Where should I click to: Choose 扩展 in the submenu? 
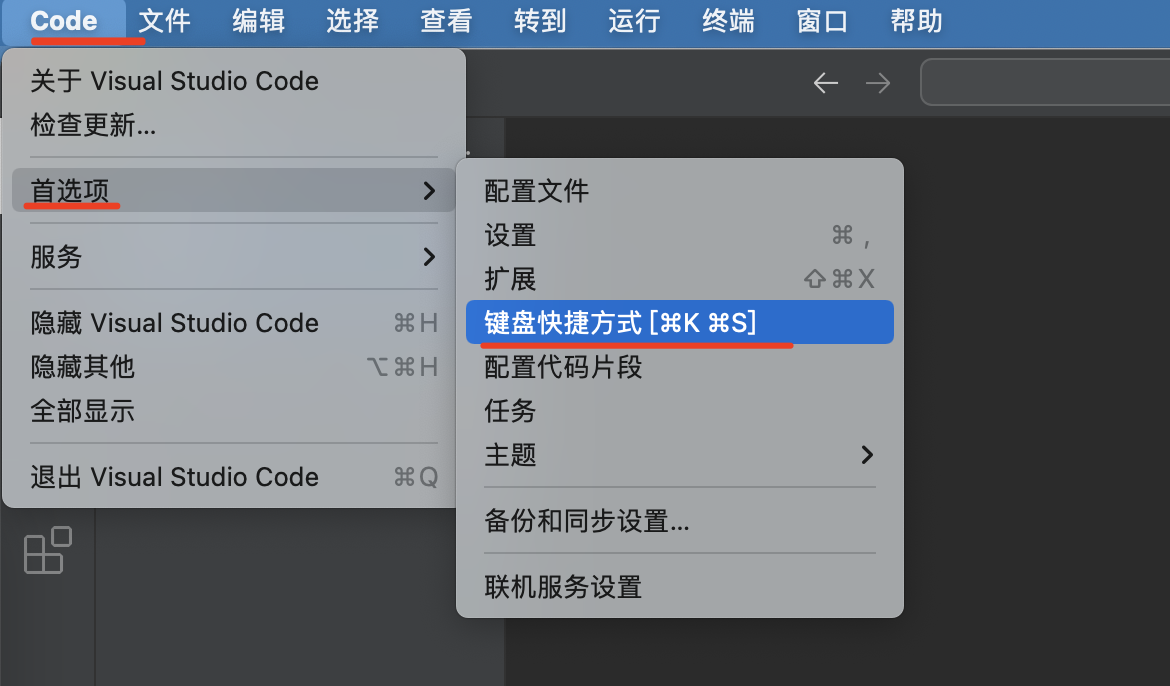680,278
